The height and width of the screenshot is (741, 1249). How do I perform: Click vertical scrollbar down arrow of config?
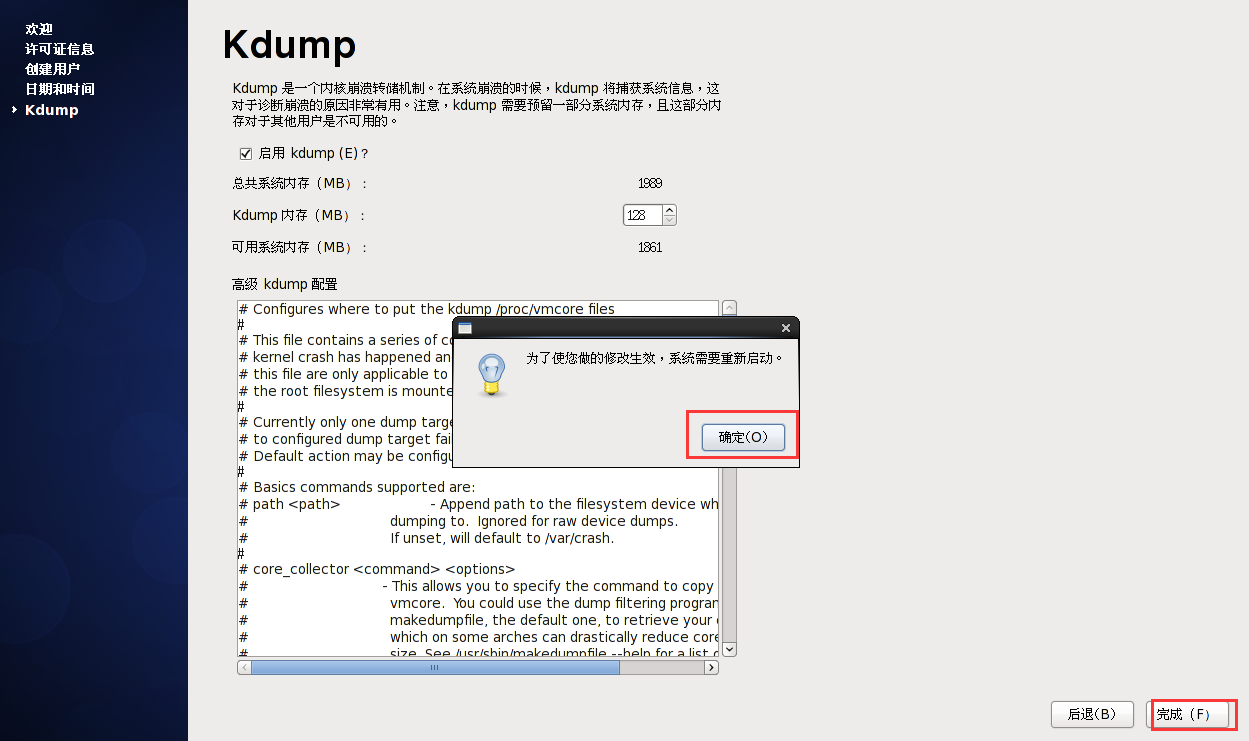(x=729, y=649)
